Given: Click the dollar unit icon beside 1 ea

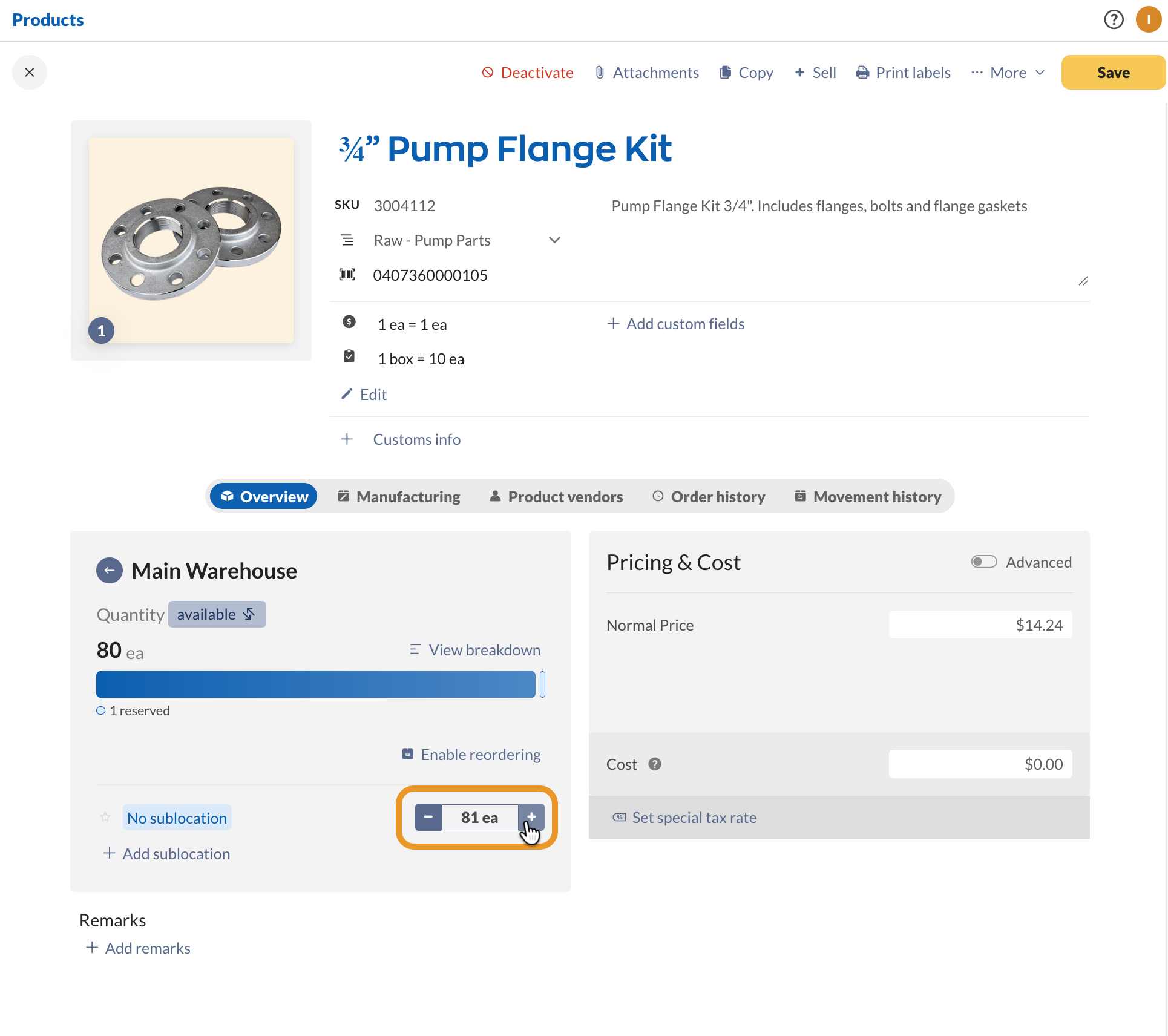Looking at the screenshot, I should [x=349, y=321].
